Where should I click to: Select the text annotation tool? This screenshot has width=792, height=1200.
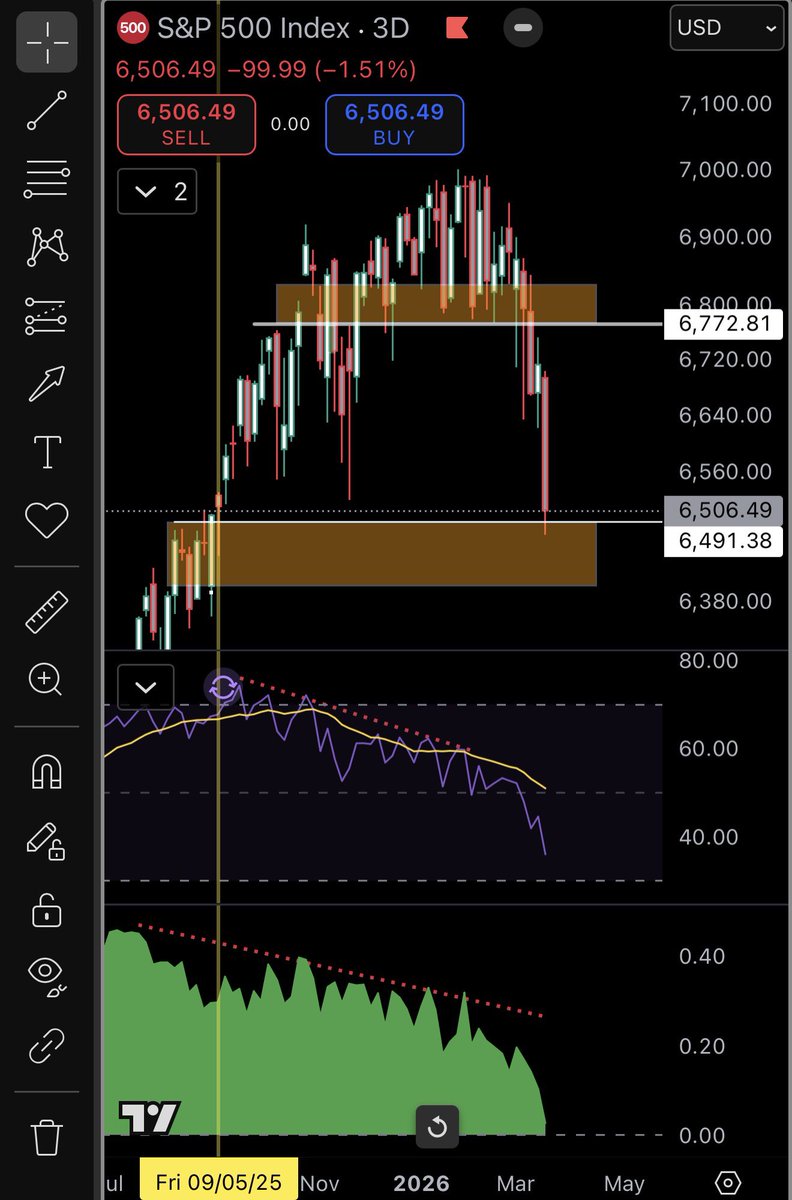click(x=47, y=452)
